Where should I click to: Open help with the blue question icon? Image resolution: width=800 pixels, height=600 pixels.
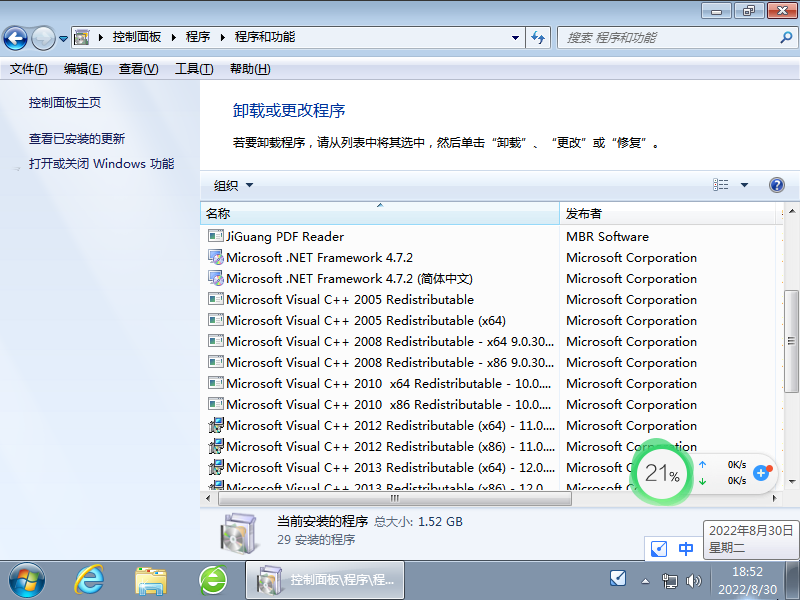(777, 185)
